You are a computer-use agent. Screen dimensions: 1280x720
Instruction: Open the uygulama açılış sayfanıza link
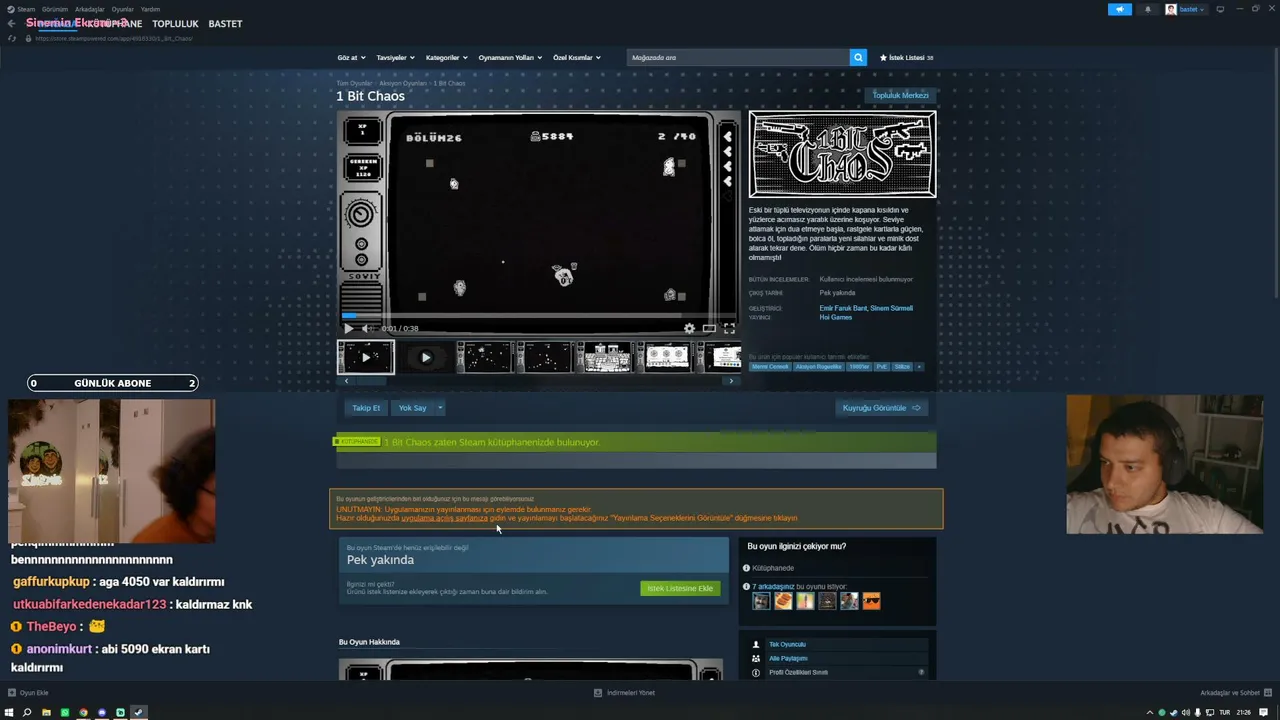[x=444, y=518]
